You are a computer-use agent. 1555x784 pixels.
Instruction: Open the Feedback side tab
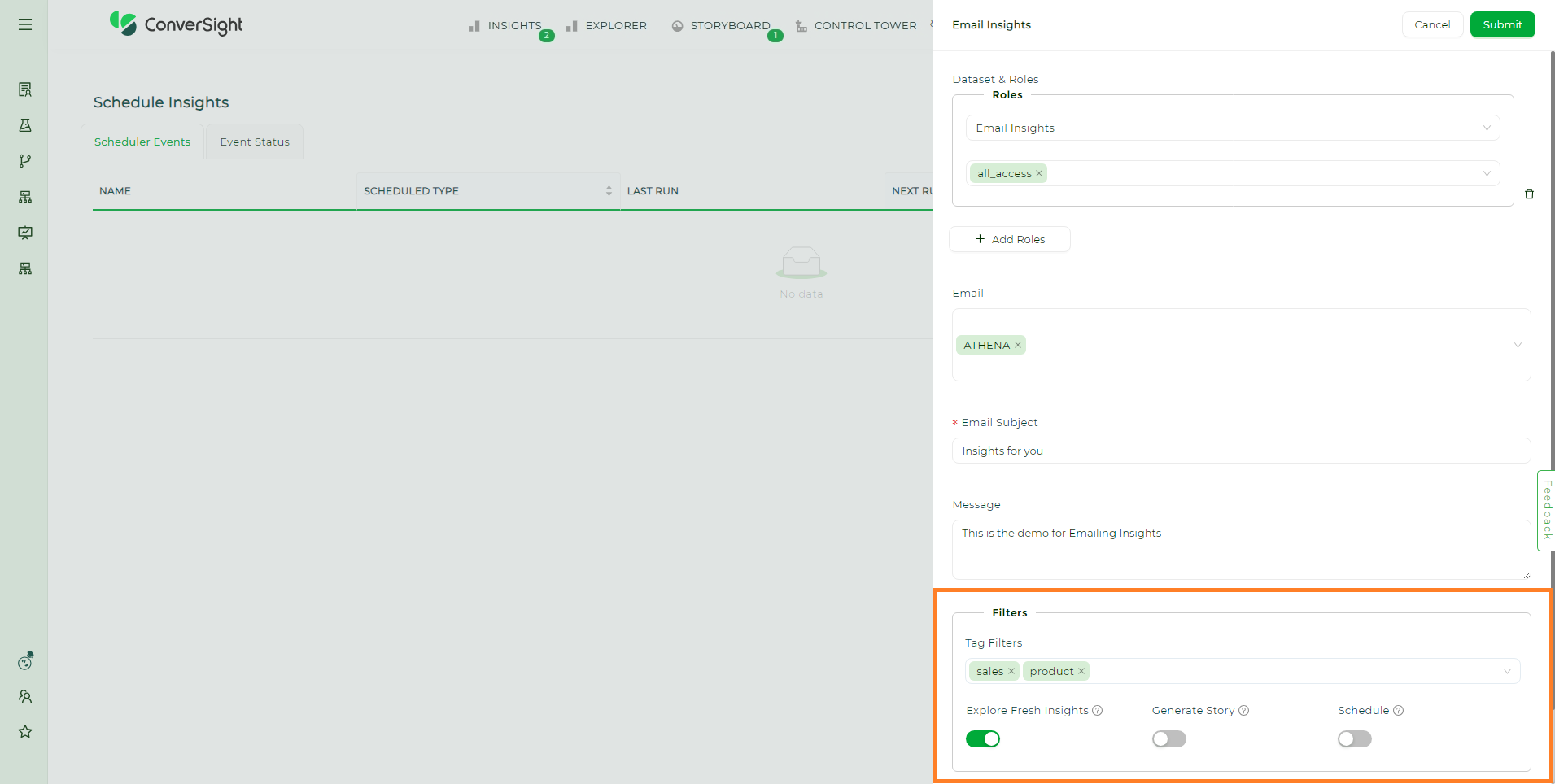[1546, 510]
